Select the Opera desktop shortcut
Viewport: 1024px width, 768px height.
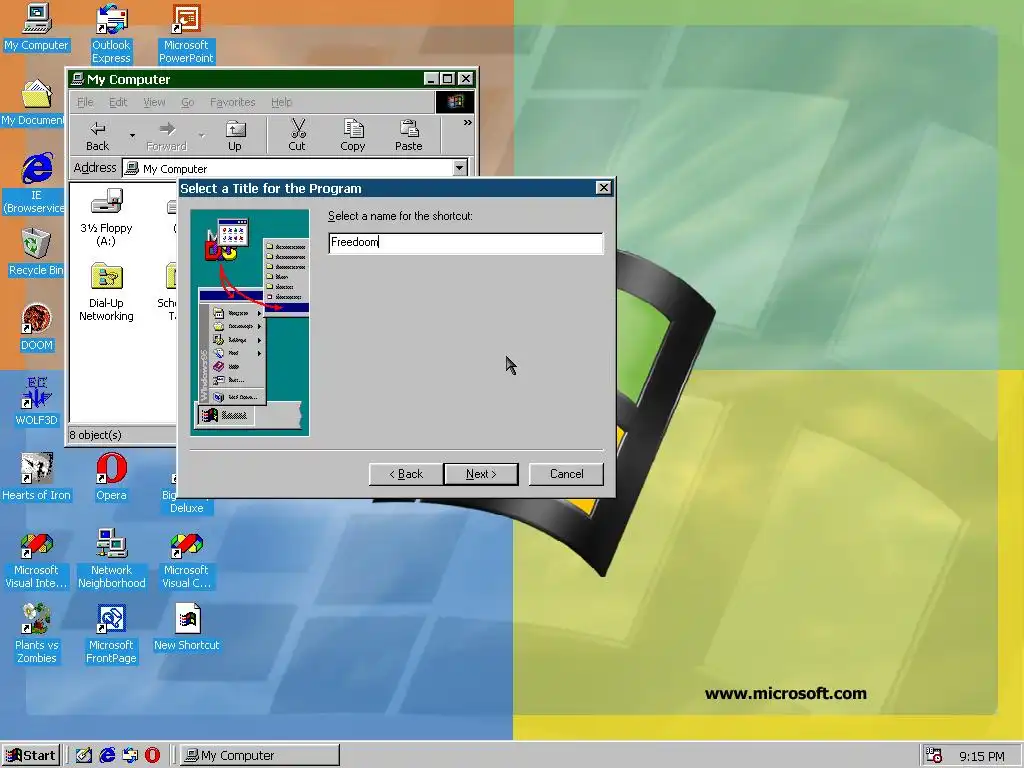point(111,477)
